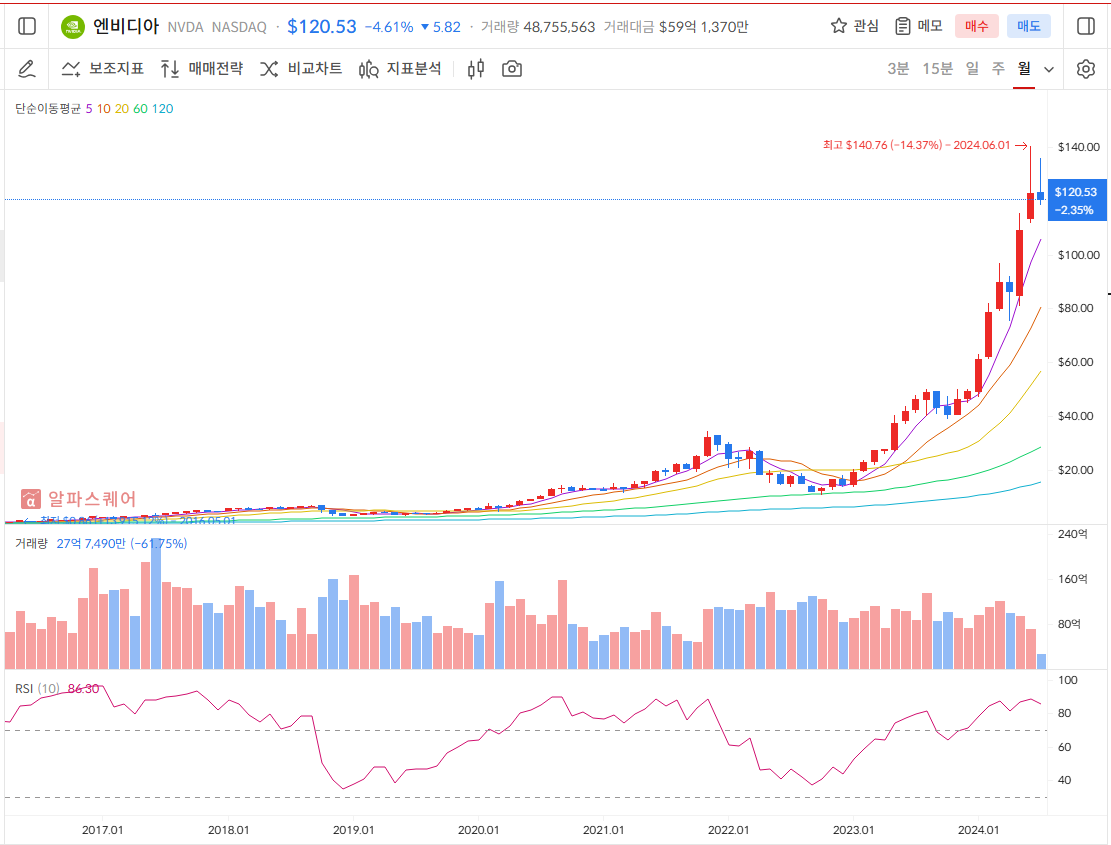The image size is (1111, 845).
Task: Toggle the right sidebar panel icon
Action: [x=1085, y=26]
